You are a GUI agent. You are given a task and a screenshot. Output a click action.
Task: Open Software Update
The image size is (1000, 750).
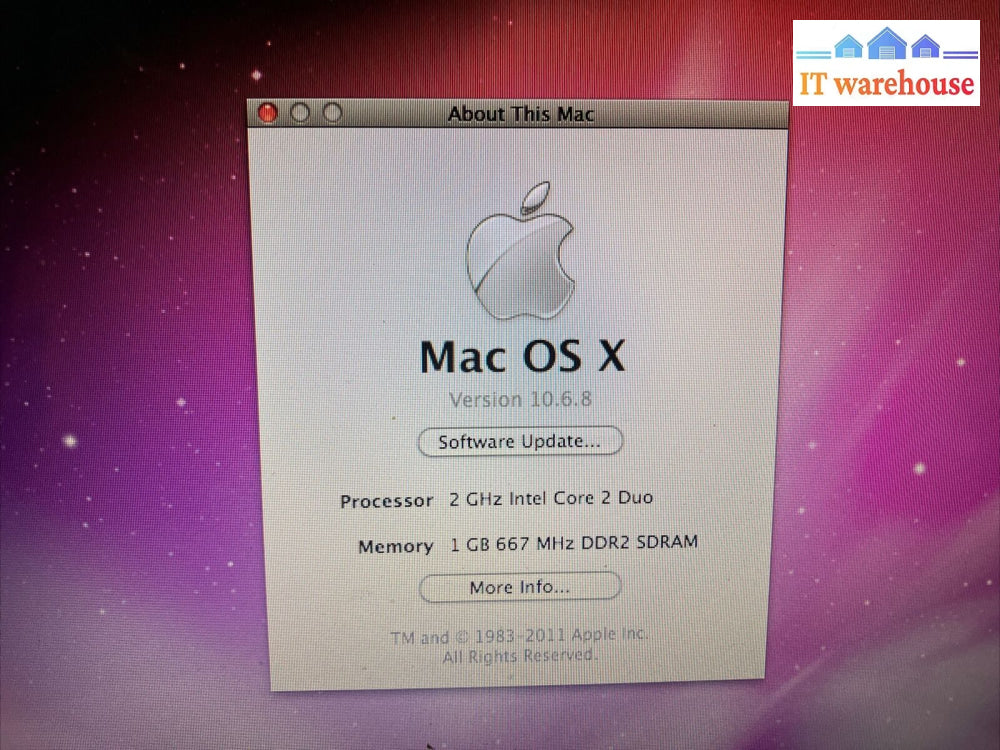(x=520, y=441)
